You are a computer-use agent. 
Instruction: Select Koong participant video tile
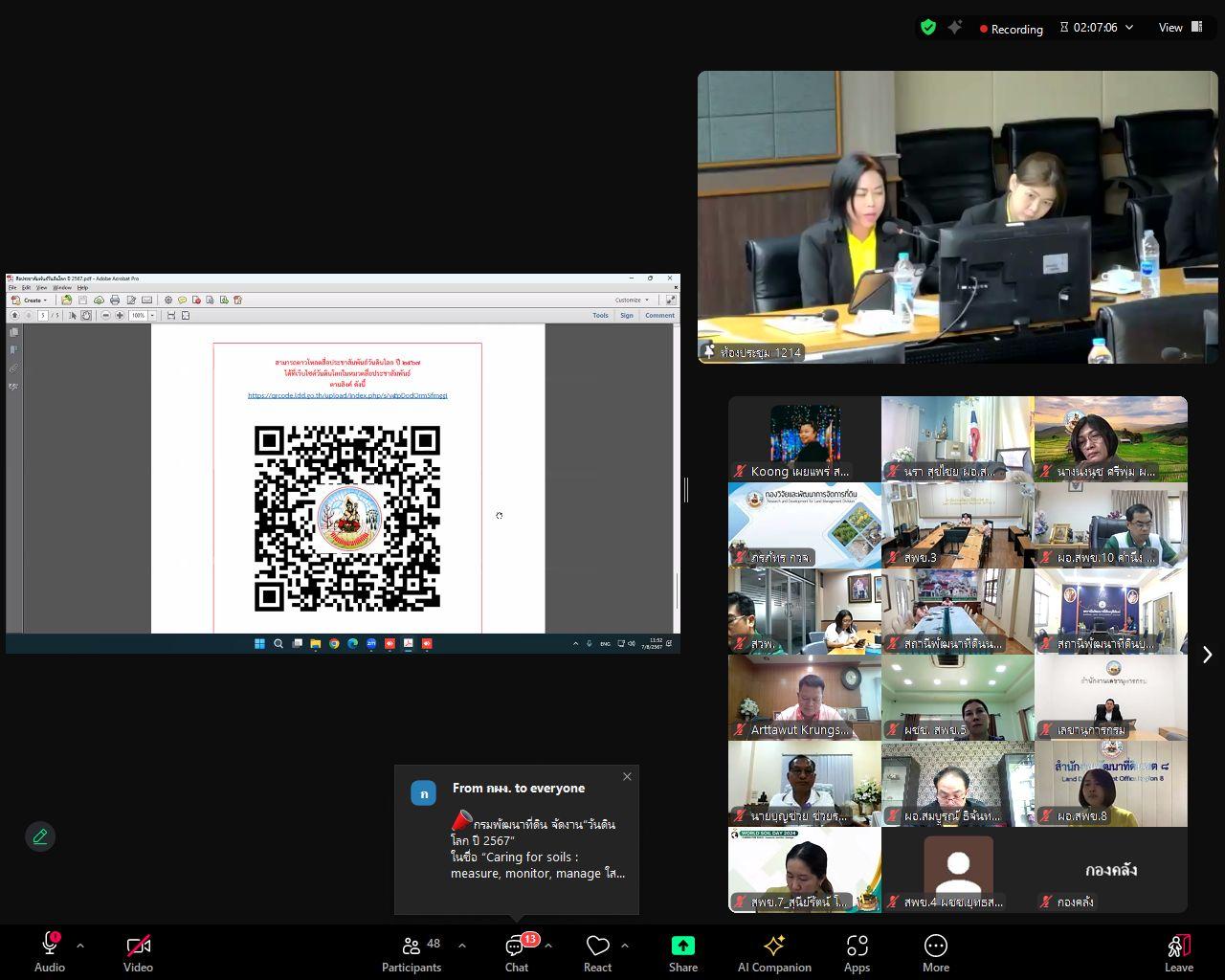click(x=805, y=439)
